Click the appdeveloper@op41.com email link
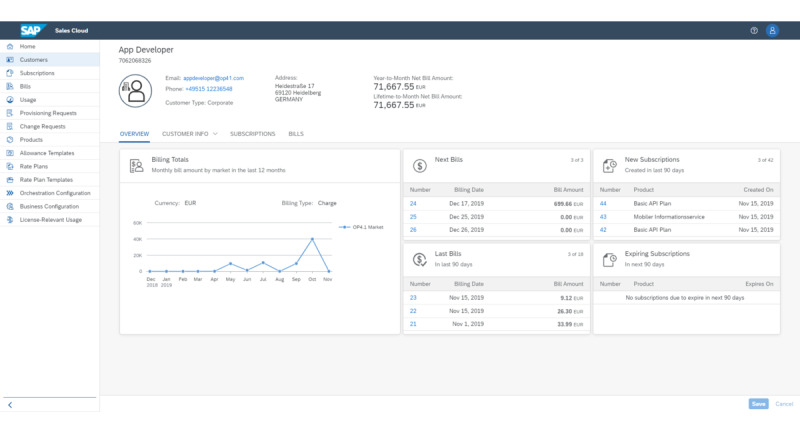 click(213, 78)
